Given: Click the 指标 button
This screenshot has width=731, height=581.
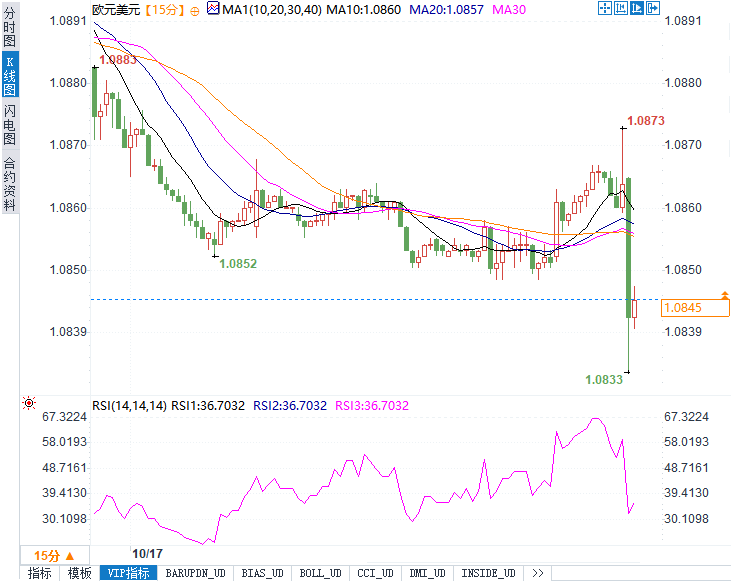Looking at the screenshot, I should pos(40,573).
